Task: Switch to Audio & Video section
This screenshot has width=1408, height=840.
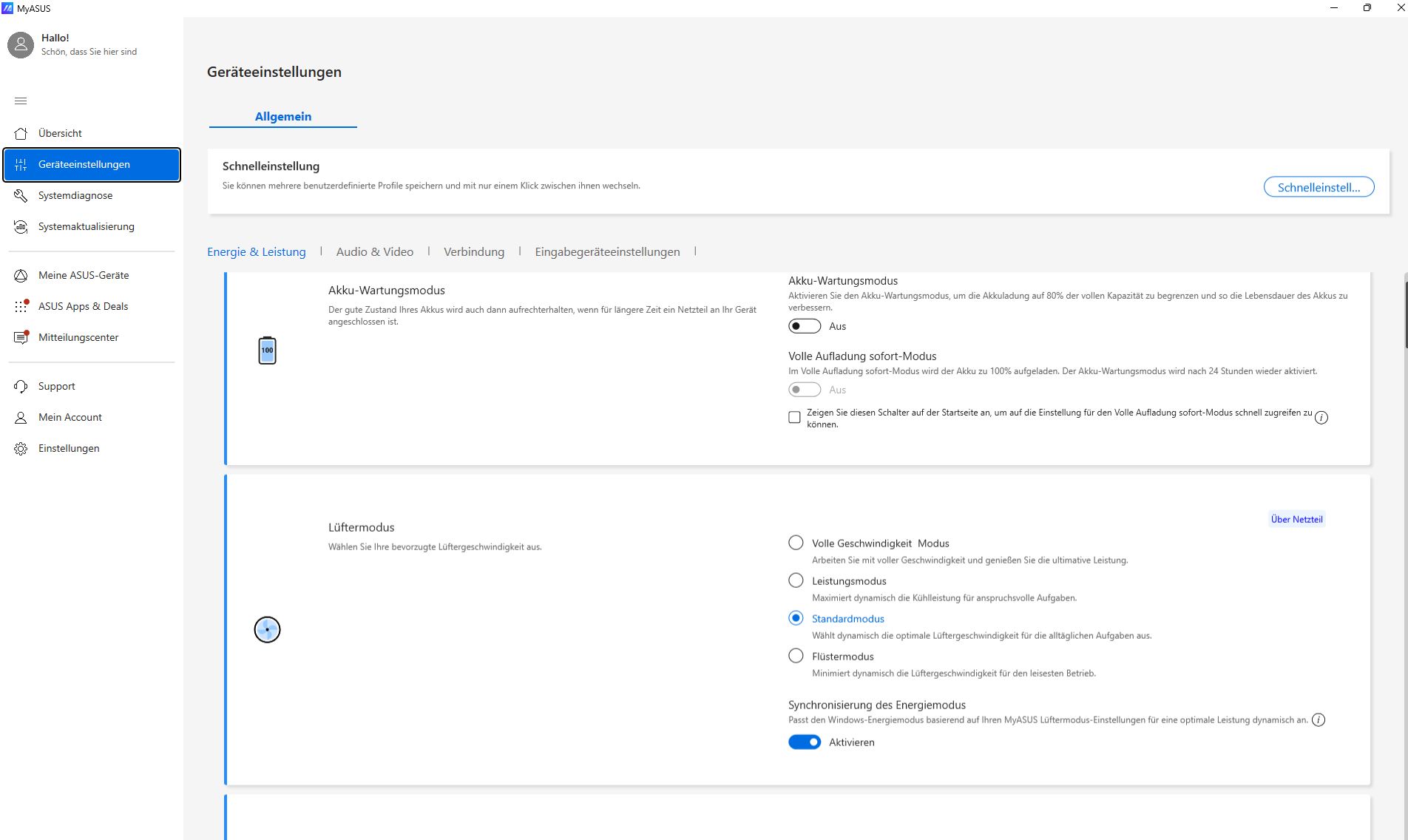Action: (x=374, y=251)
